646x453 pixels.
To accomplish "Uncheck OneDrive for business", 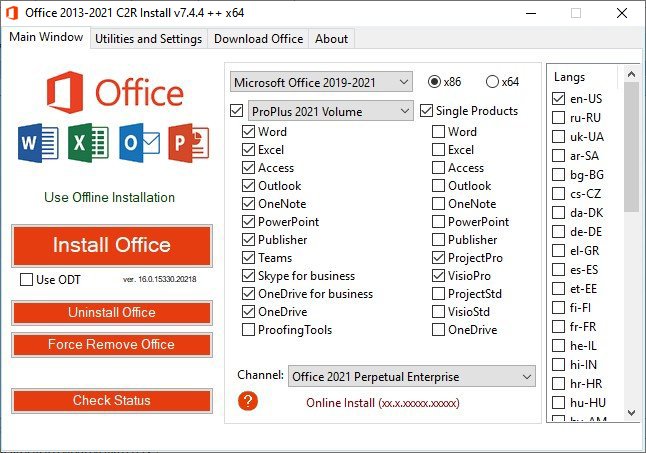I will pos(248,294).
